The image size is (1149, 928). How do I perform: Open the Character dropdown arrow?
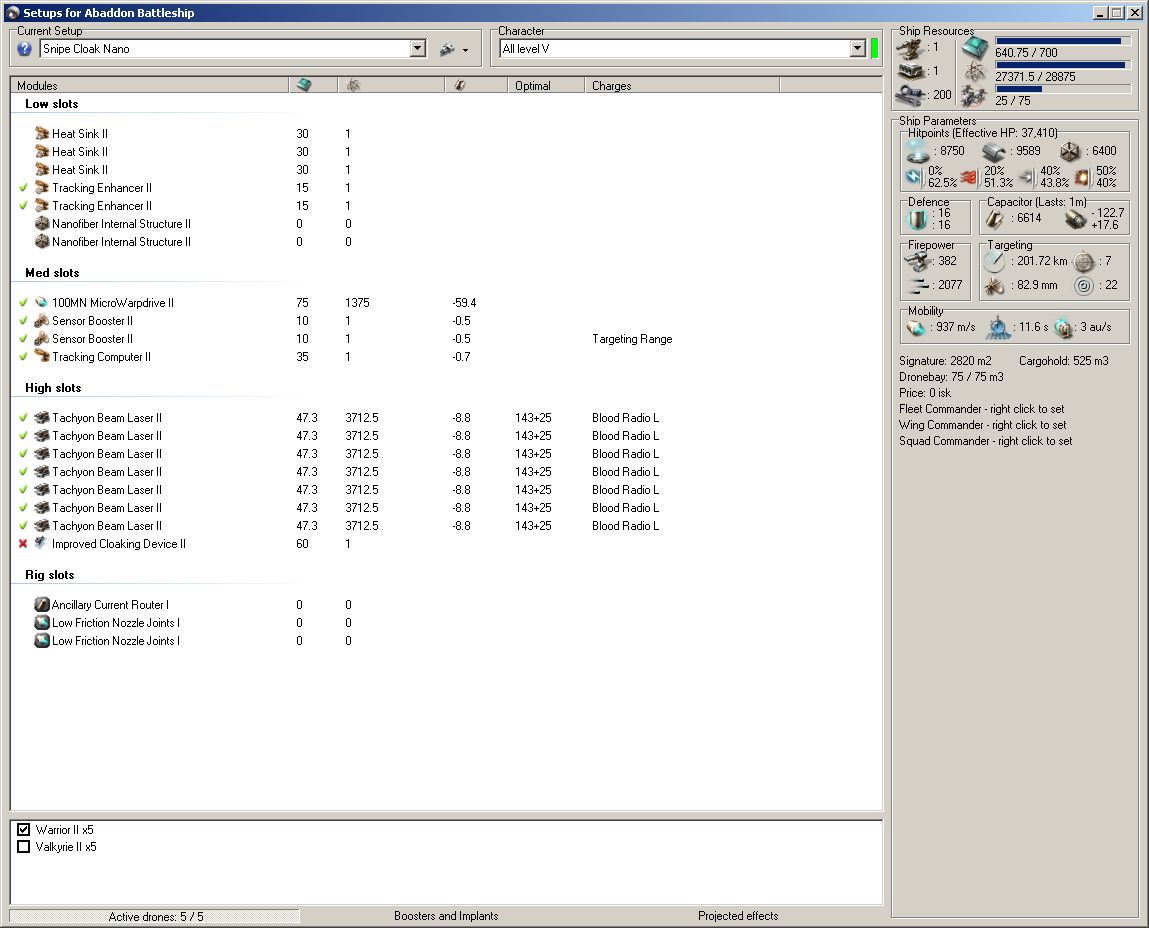click(x=858, y=48)
